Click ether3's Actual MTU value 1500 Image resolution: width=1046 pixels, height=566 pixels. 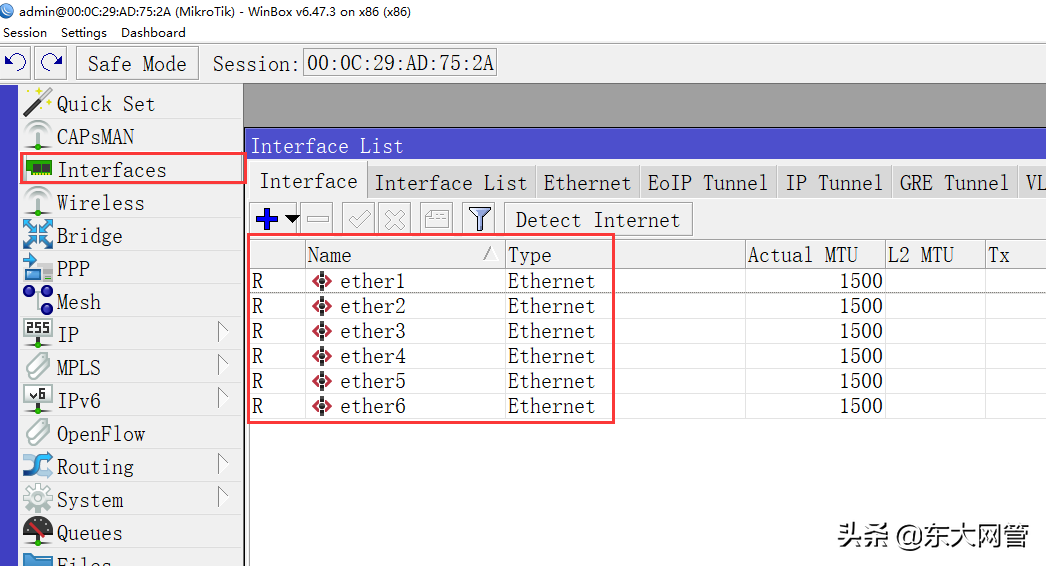(861, 331)
